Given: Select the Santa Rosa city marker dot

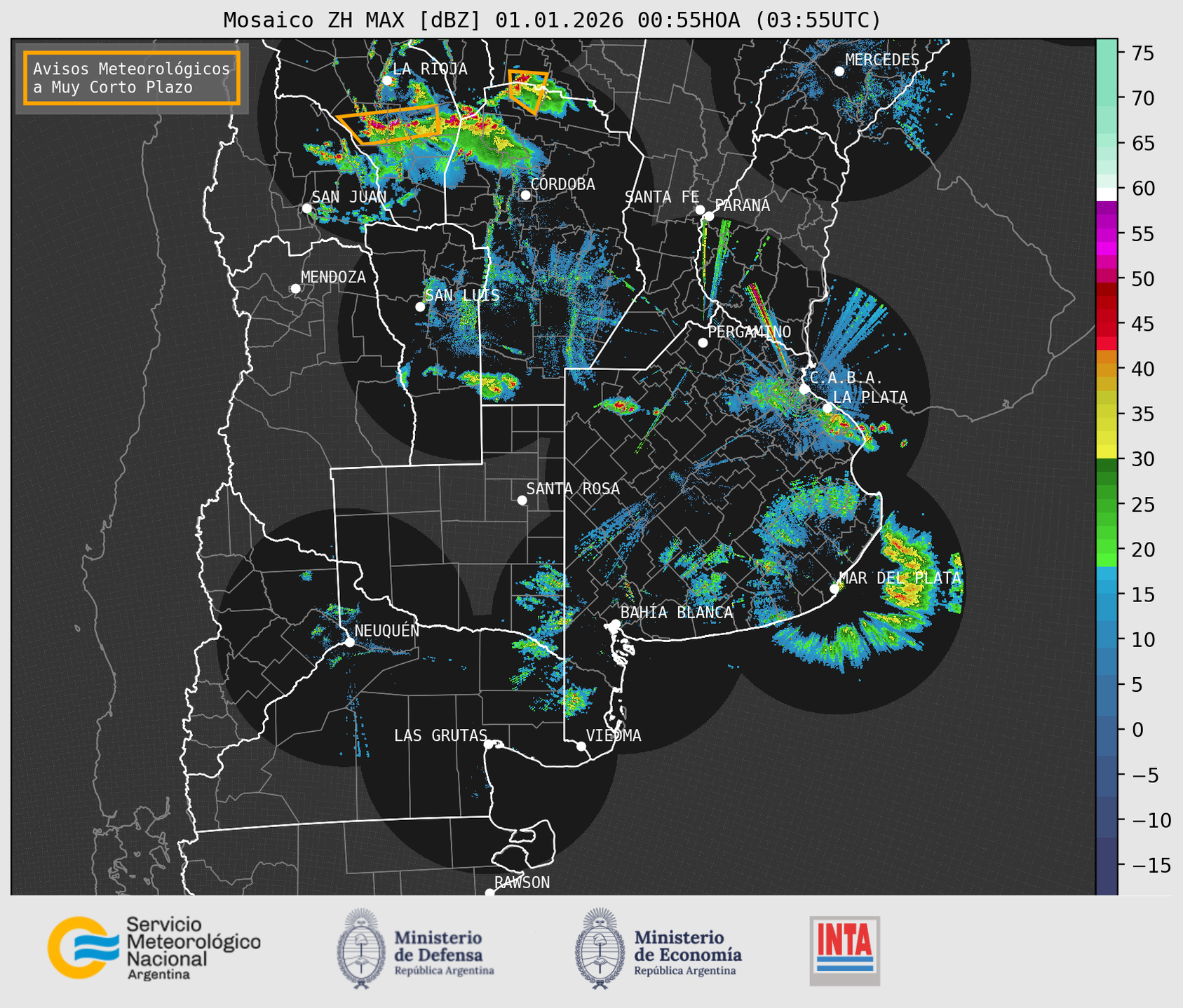Looking at the screenshot, I should point(522,500).
